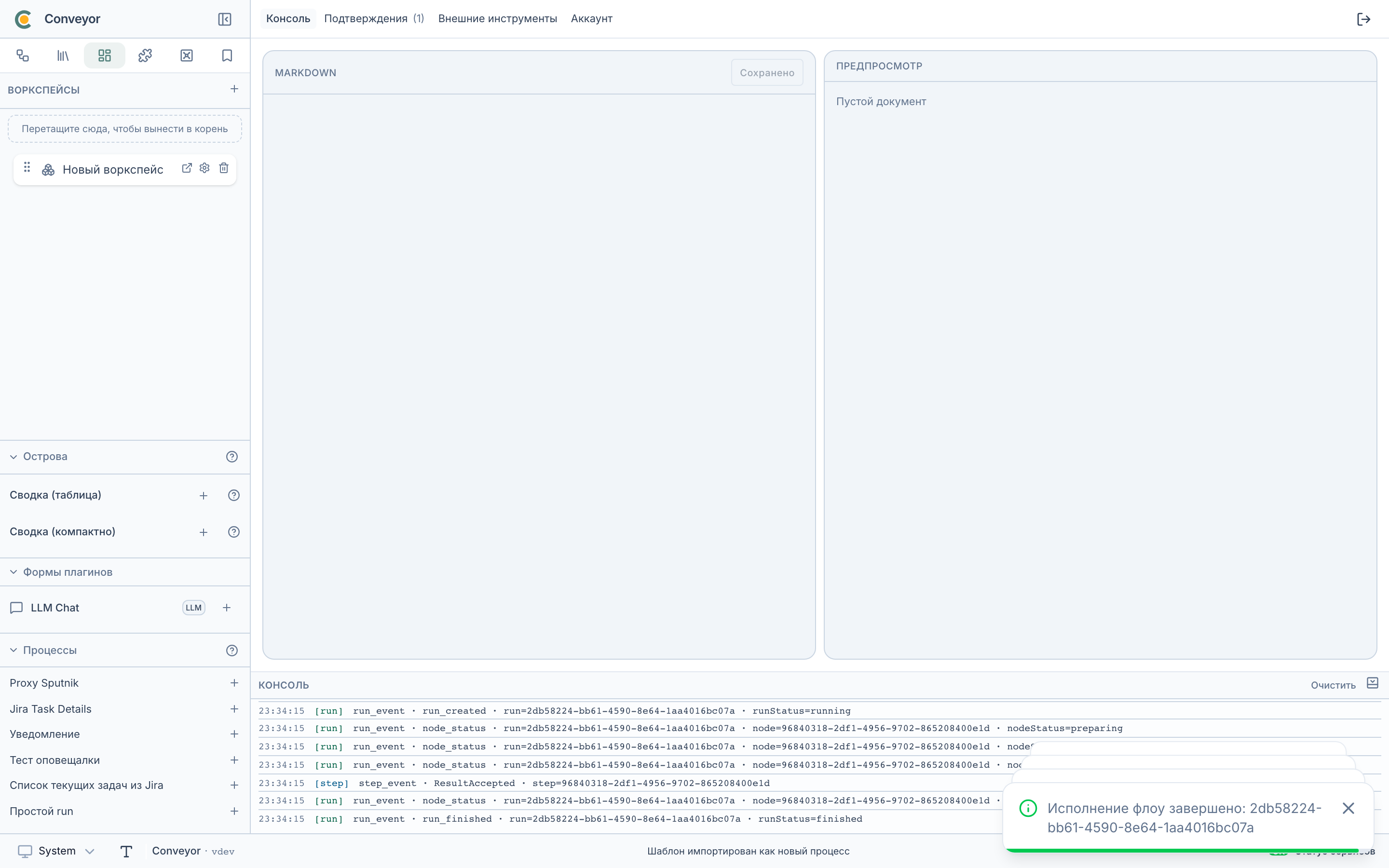Open Внешние инструменты tab
The height and width of the screenshot is (868, 1389).
(x=498, y=18)
